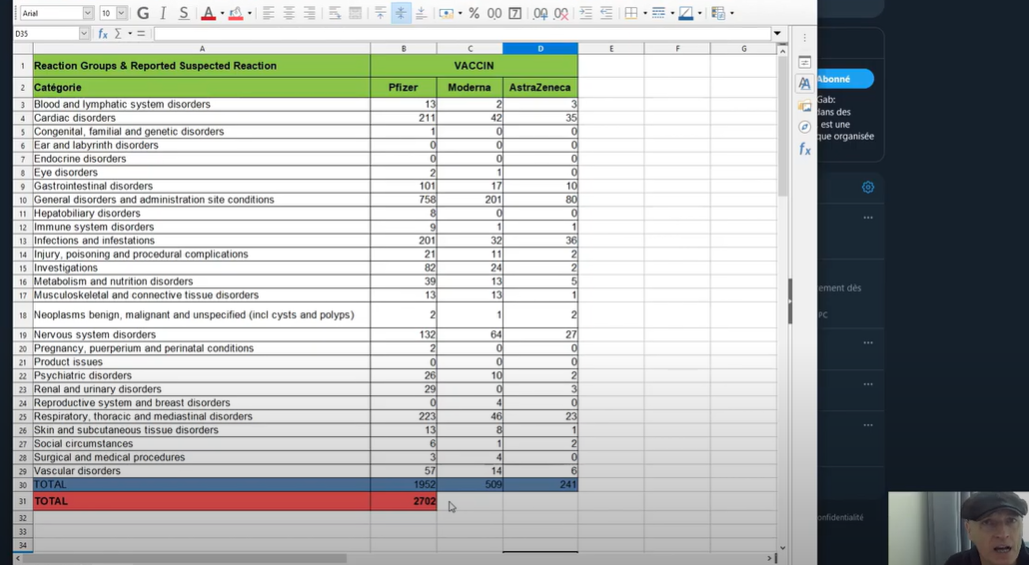1029x565 pixels.
Task: Open the Function Wizard fx icon
Action: [102, 33]
